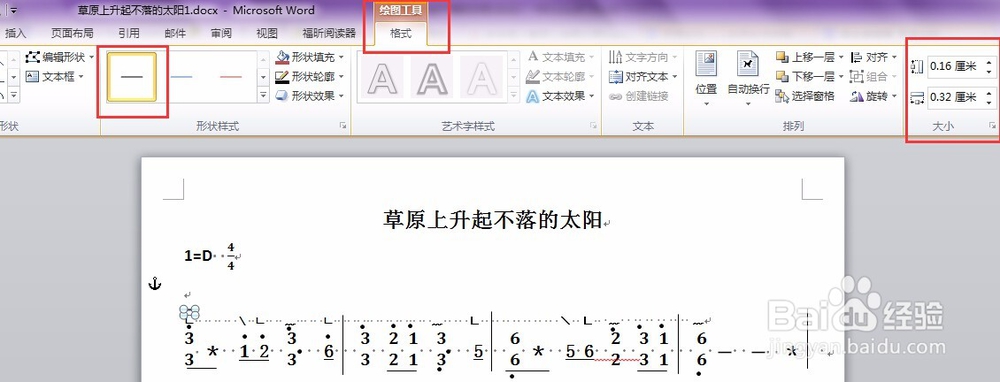Click the 形状填充 paint bucket icon

click(282, 57)
